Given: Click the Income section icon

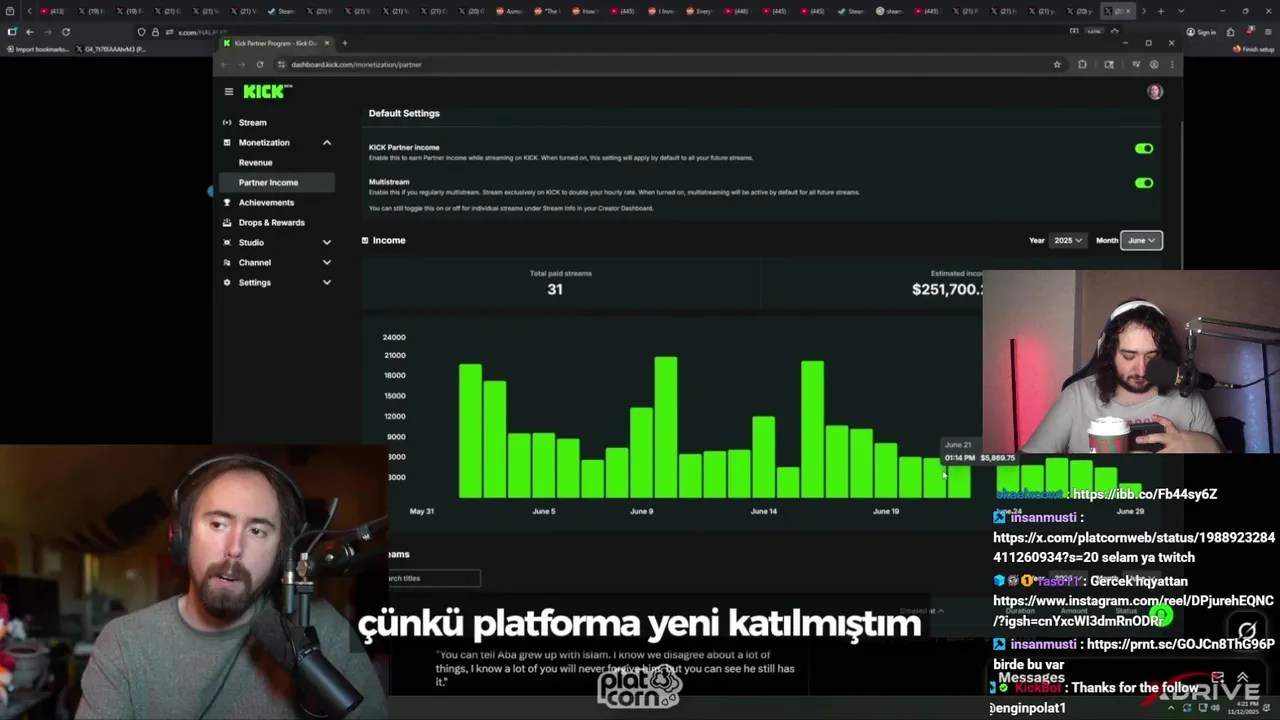Looking at the screenshot, I should click(365, 241).
